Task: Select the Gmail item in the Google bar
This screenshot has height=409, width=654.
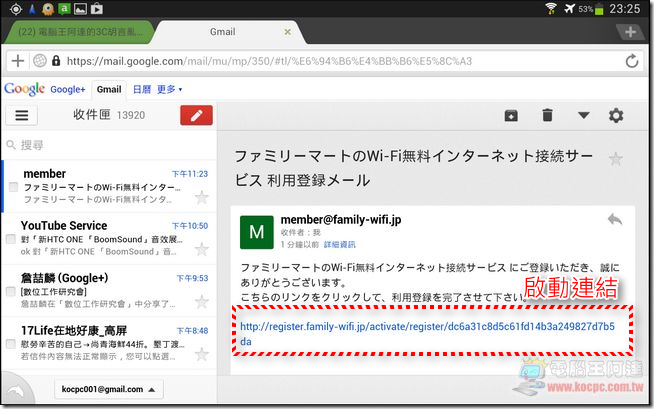Action: (109, 89)
